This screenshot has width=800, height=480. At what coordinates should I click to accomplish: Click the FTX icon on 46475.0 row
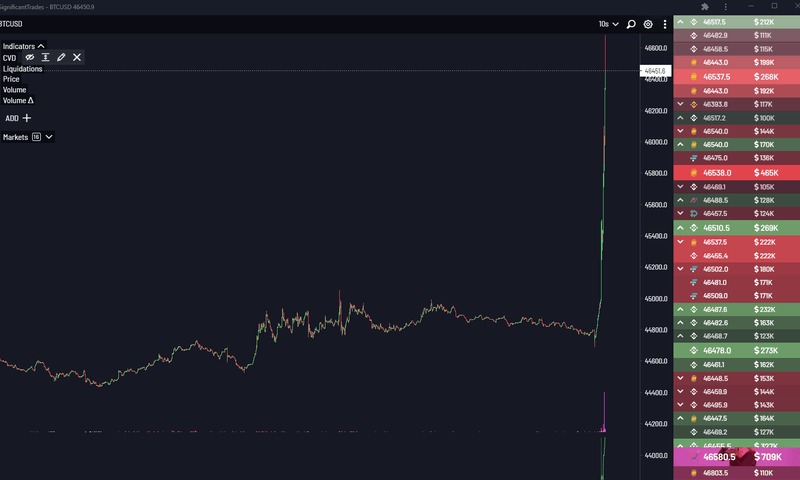(694, 158)
